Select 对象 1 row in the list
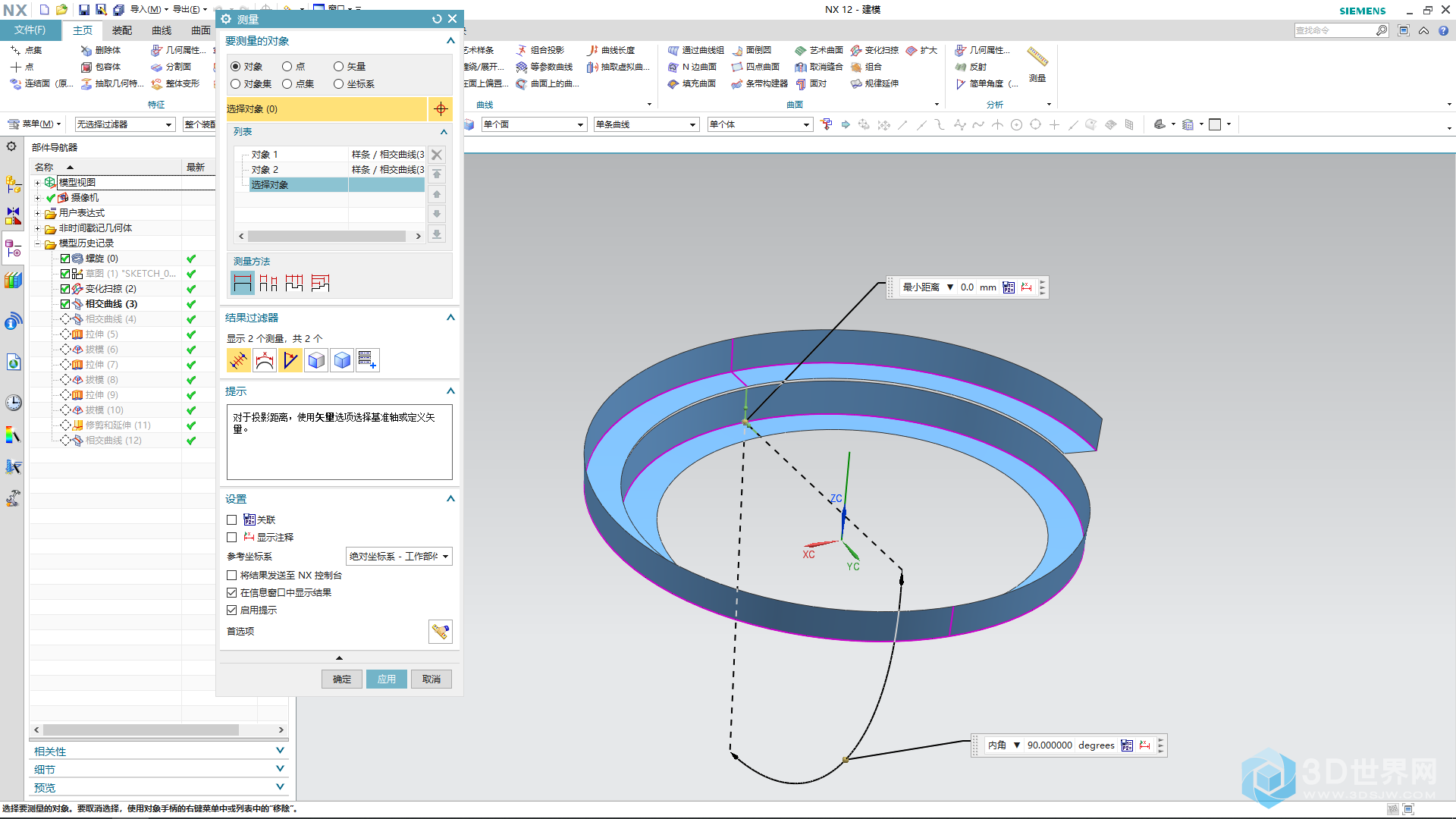Image resolution: width=1456 pixels, height=819 pixels. pos(330,155)
